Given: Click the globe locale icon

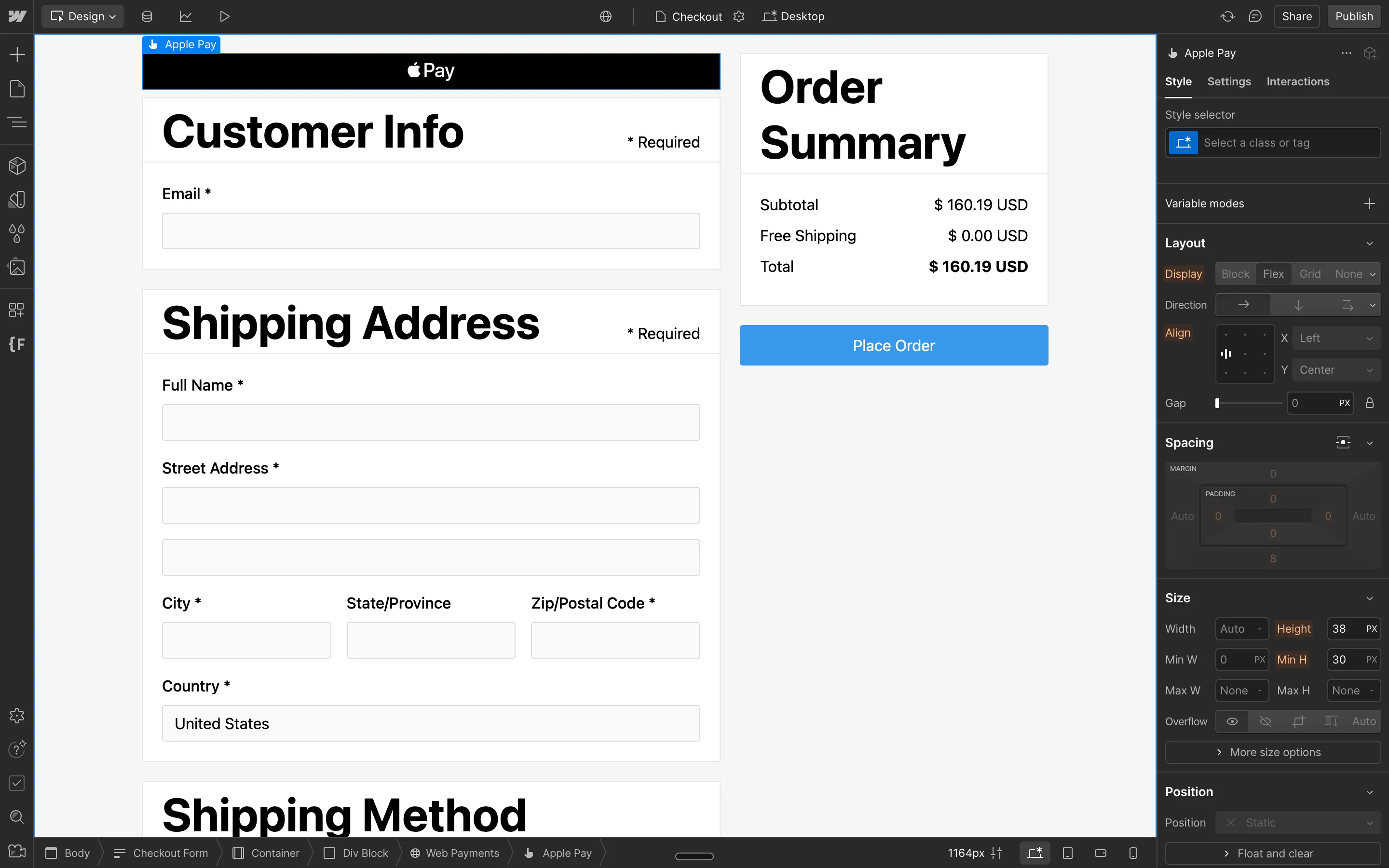Looking at the screenshot, I should [606, 16].
